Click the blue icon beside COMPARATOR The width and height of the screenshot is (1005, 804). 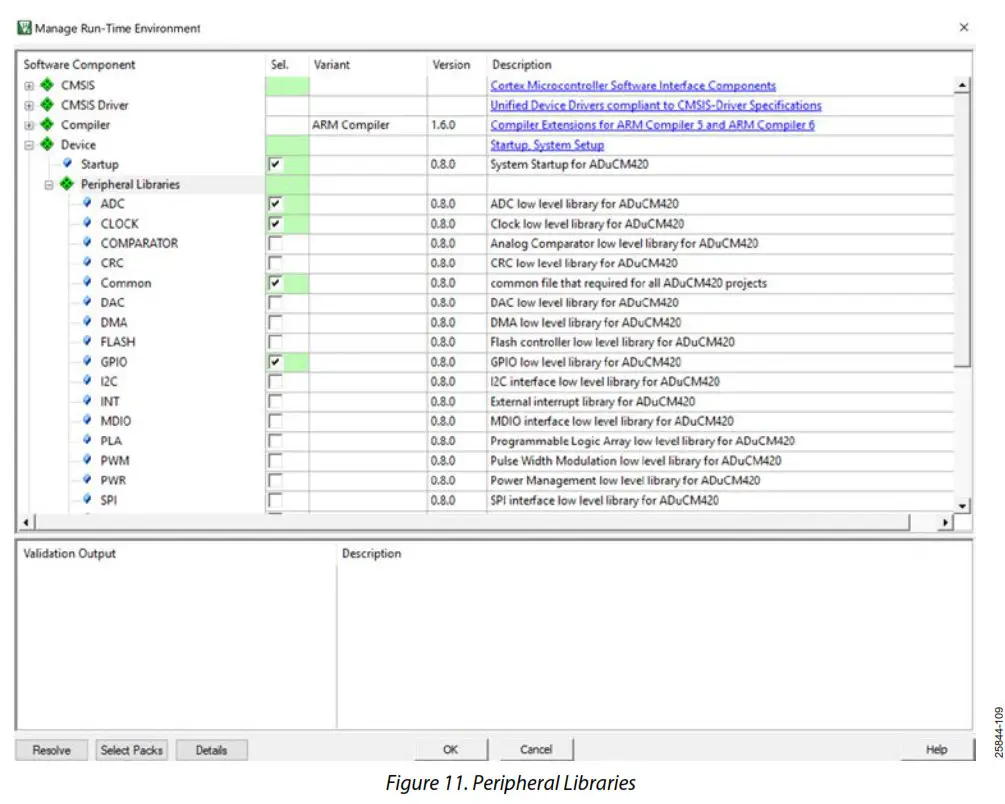coord(88,243)
